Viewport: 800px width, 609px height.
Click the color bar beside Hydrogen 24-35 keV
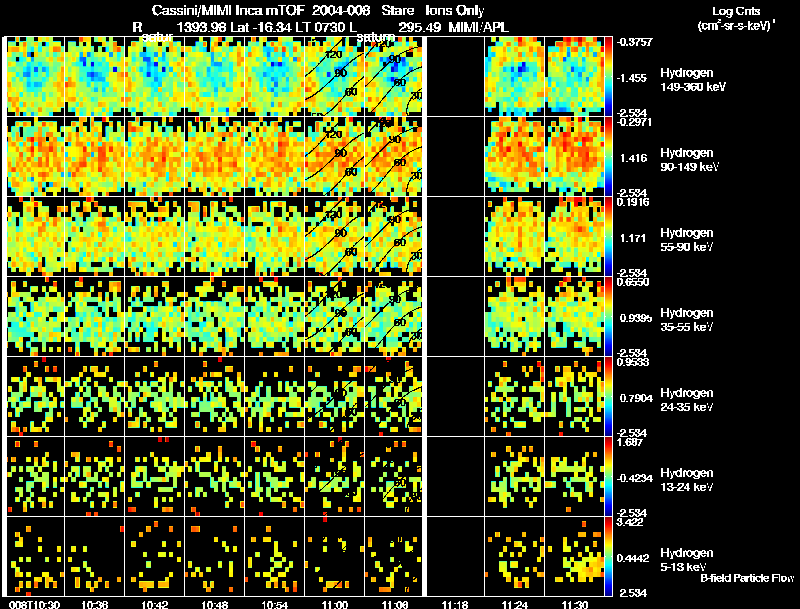tap(608, 397)
